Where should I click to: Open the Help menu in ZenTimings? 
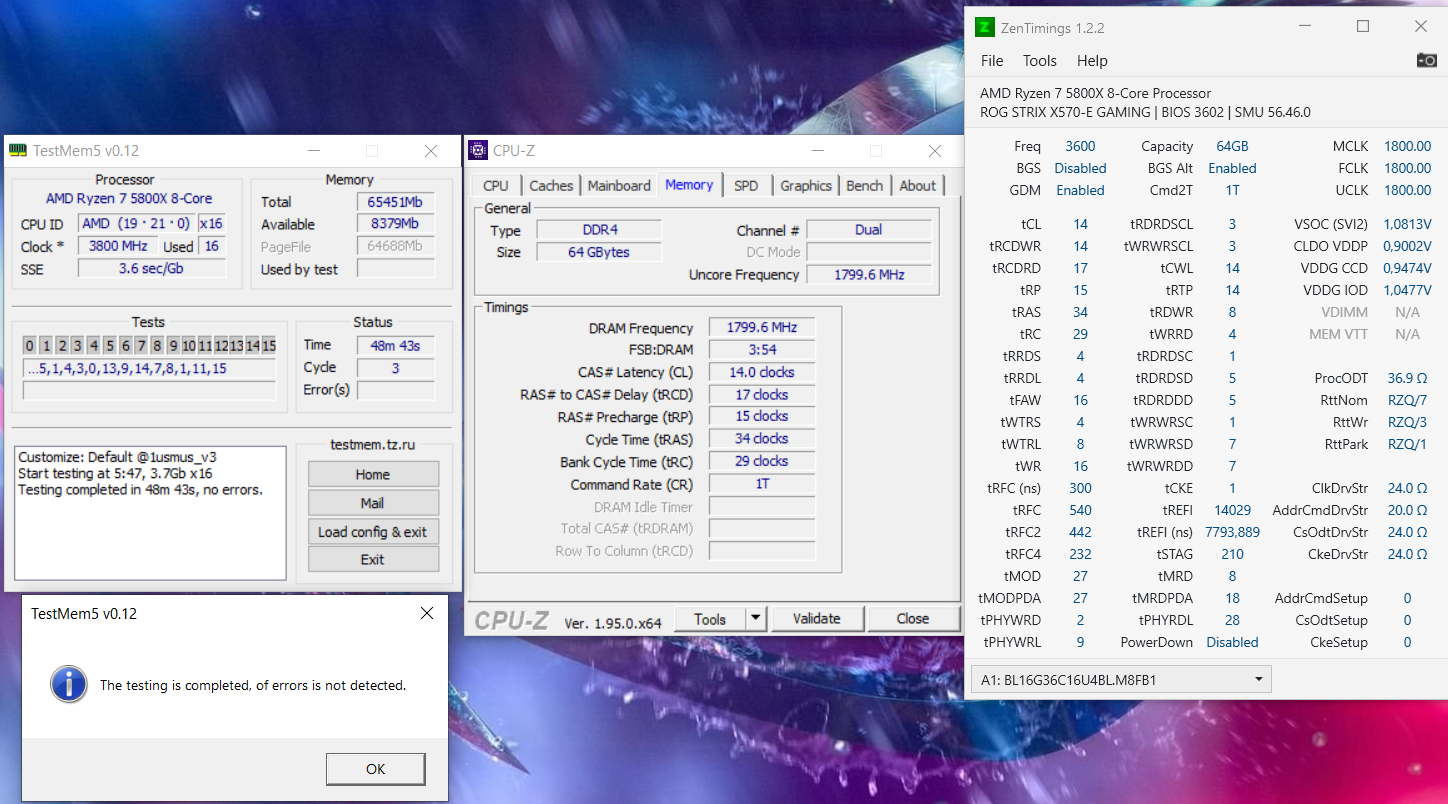click(1092, 61)
